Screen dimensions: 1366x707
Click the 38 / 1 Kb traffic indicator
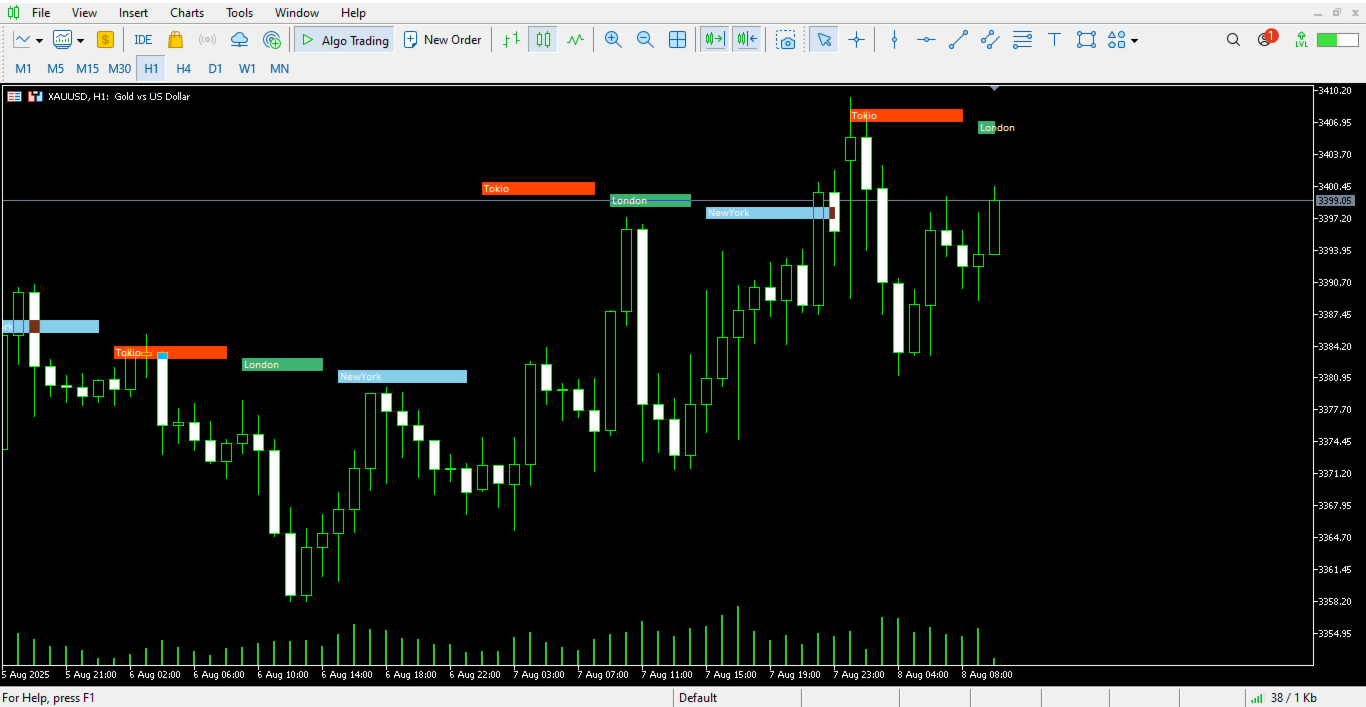1294,698
